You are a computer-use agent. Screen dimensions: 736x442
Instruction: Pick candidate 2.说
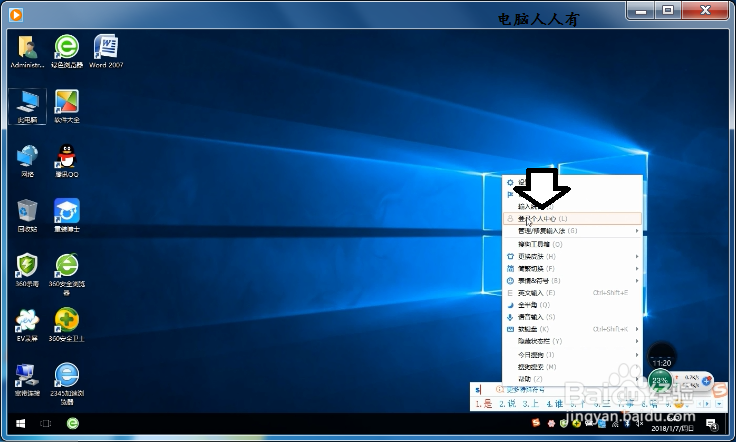pos(507,404)
